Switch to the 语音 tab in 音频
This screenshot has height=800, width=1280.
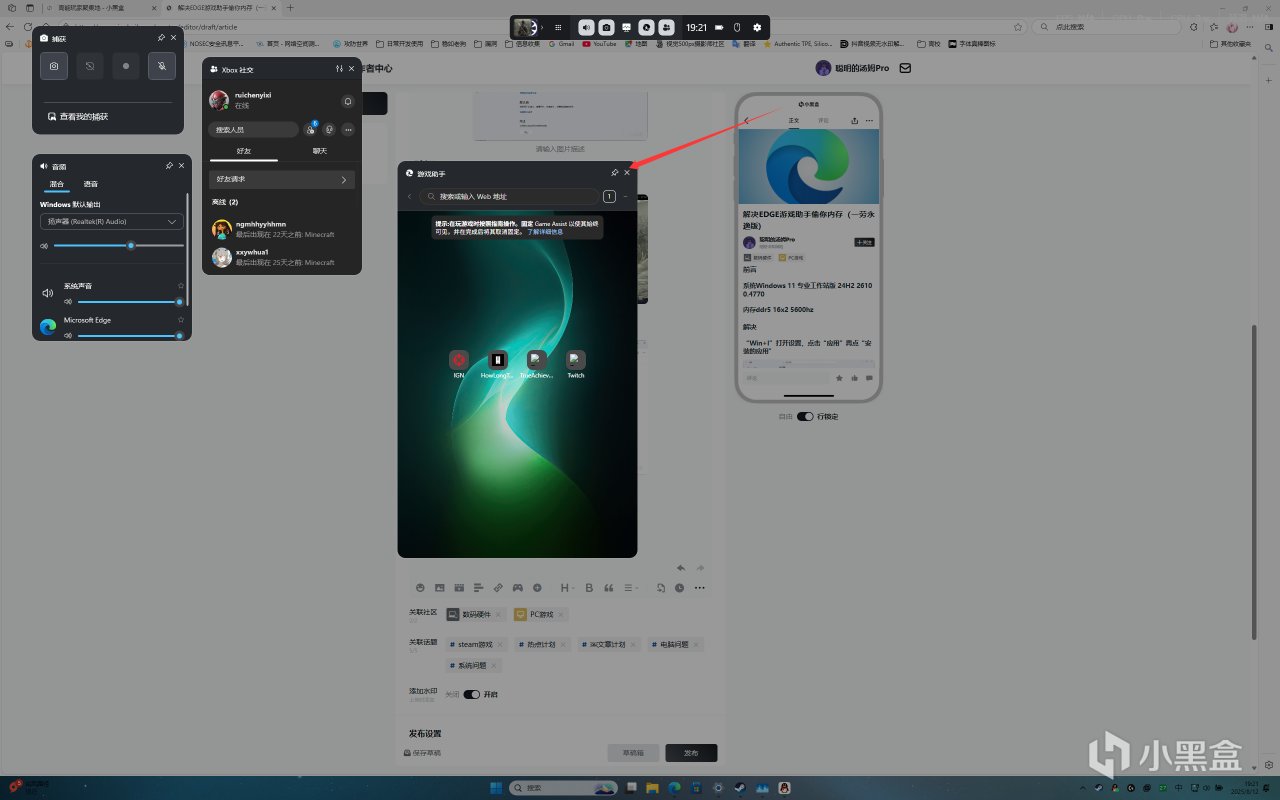coord(91,184)
